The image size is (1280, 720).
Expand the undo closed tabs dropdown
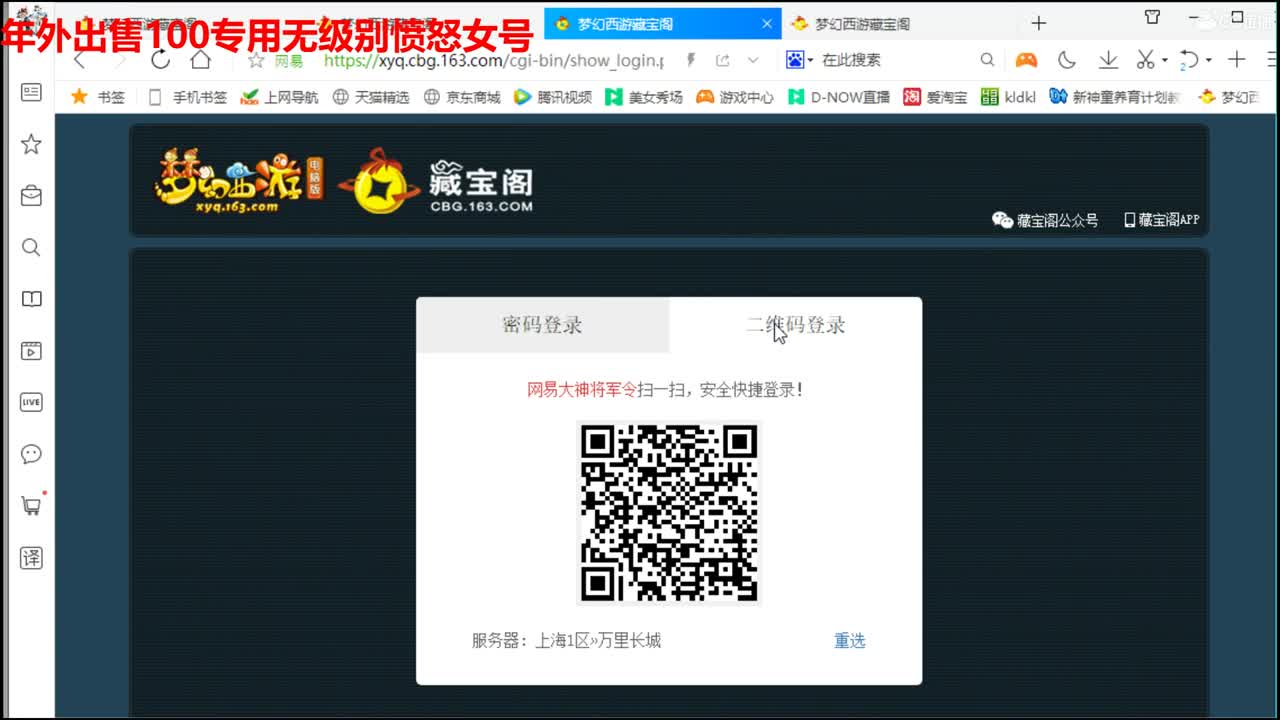[1208, 61]
